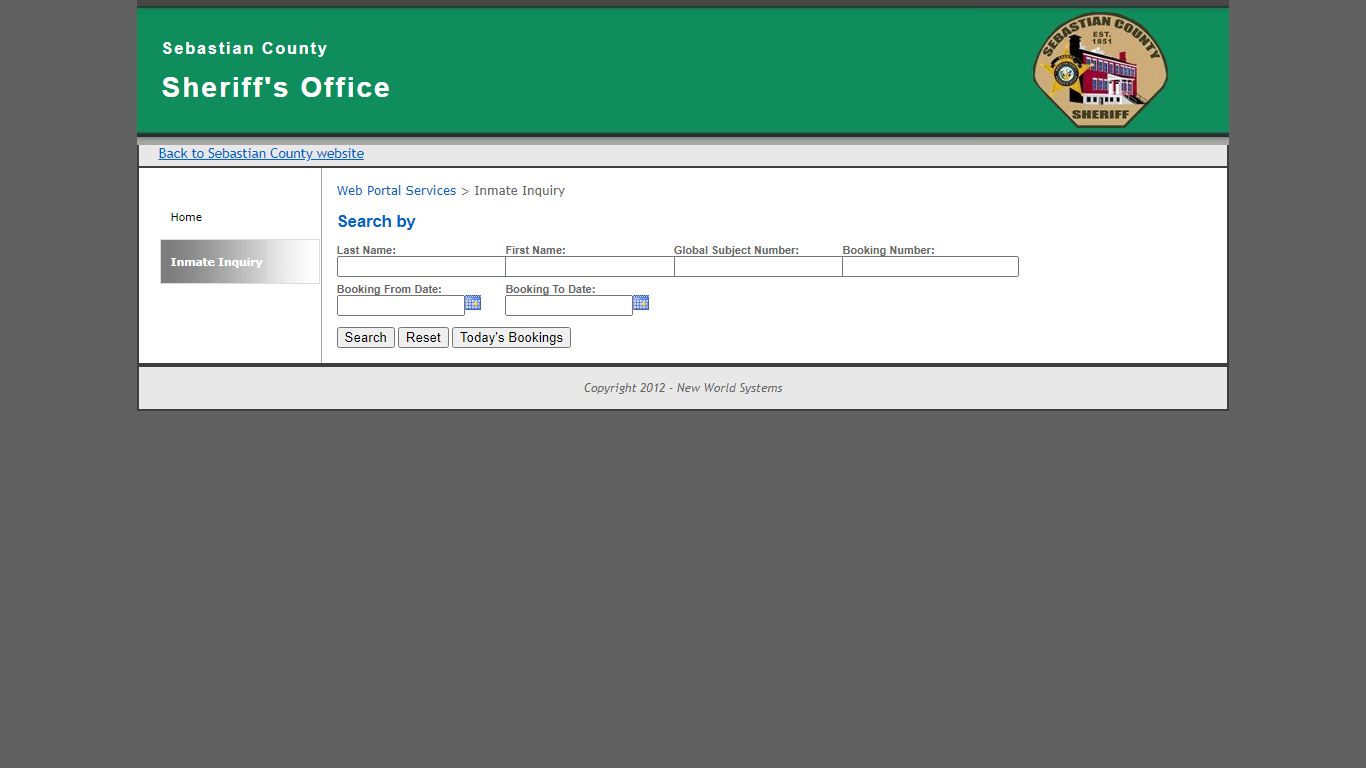This screenshot has height=768, width=1366.
Task: Click the Sebastian County header text
Action: 245,48
